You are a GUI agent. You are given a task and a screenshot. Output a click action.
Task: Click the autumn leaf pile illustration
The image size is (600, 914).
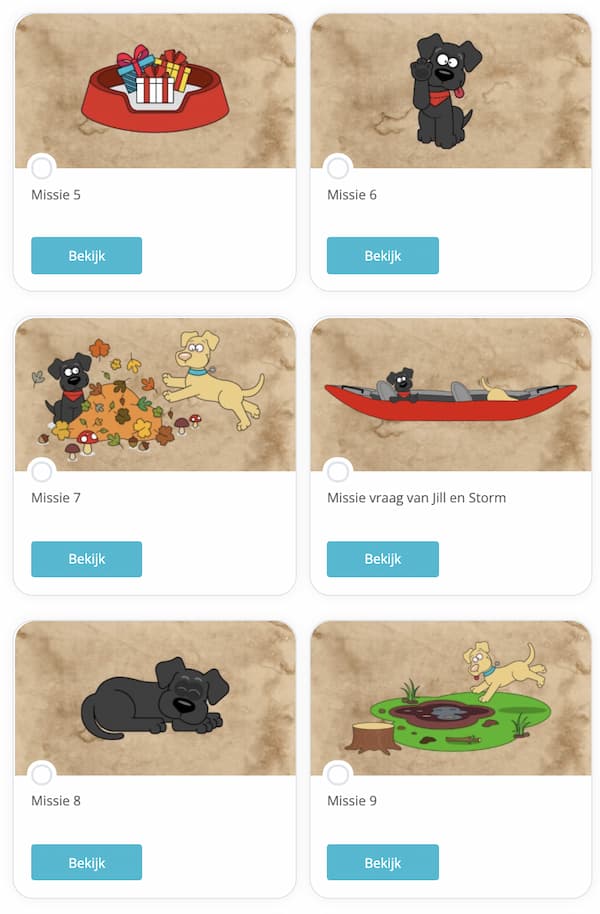coord(155,394)
